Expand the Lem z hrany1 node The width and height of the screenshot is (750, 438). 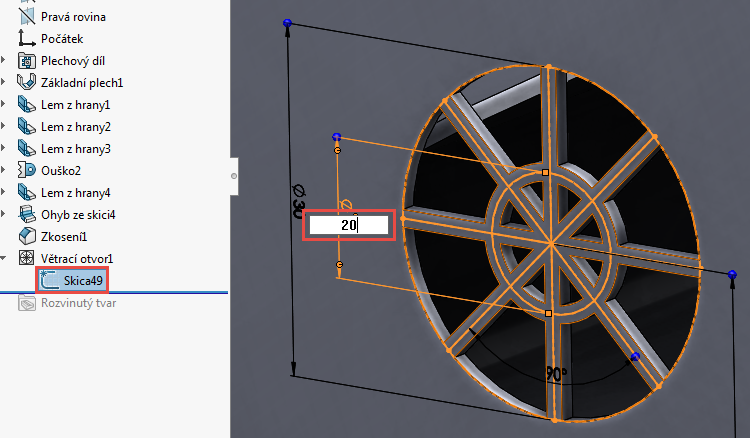click(4, 104)
